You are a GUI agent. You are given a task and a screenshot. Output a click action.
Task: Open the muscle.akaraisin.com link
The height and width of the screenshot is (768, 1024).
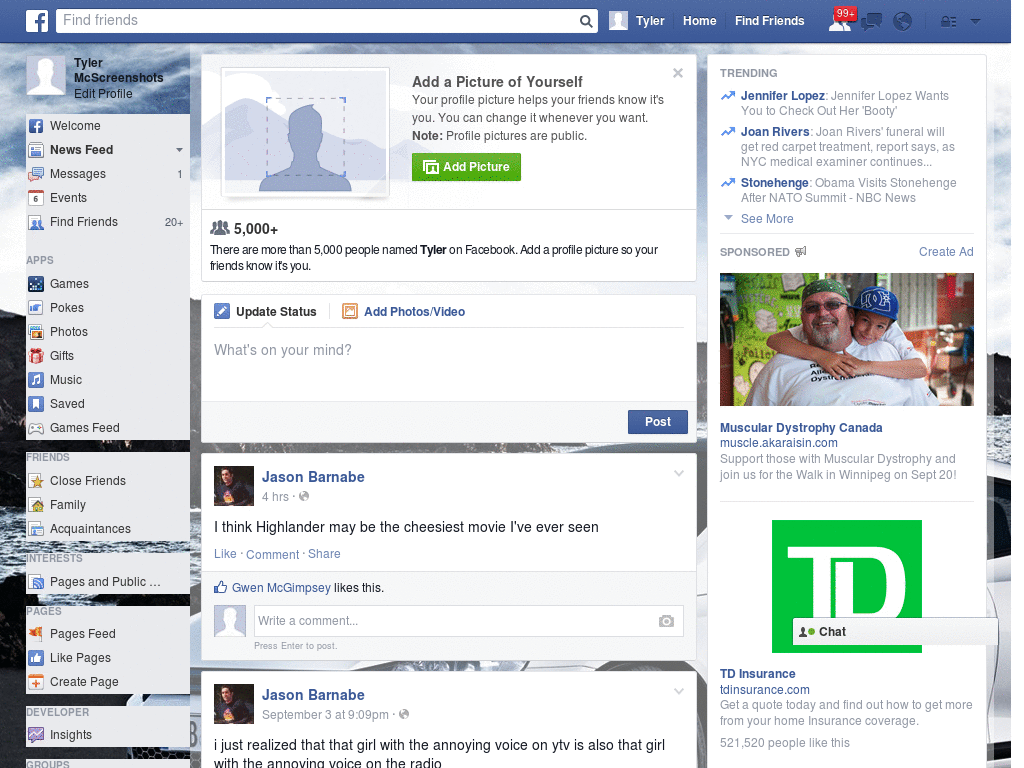[x=778, y=443]
